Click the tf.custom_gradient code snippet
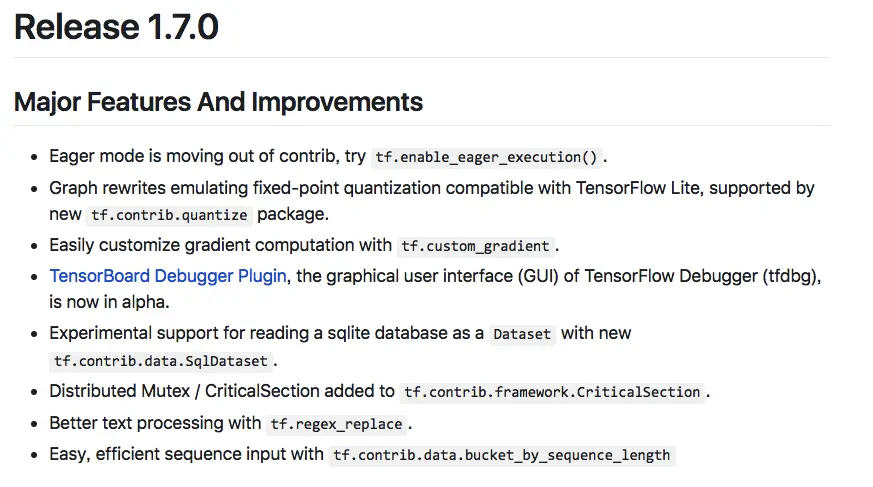 (x=475, y=246)
